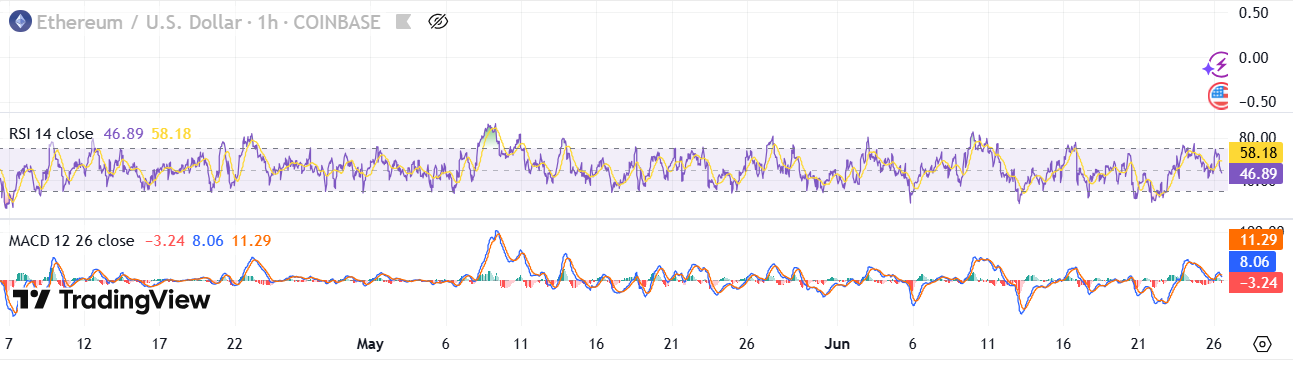This screenshot has width=1293, height=369.
Task: Click the May label on time axis
Action: click(370, 344)
